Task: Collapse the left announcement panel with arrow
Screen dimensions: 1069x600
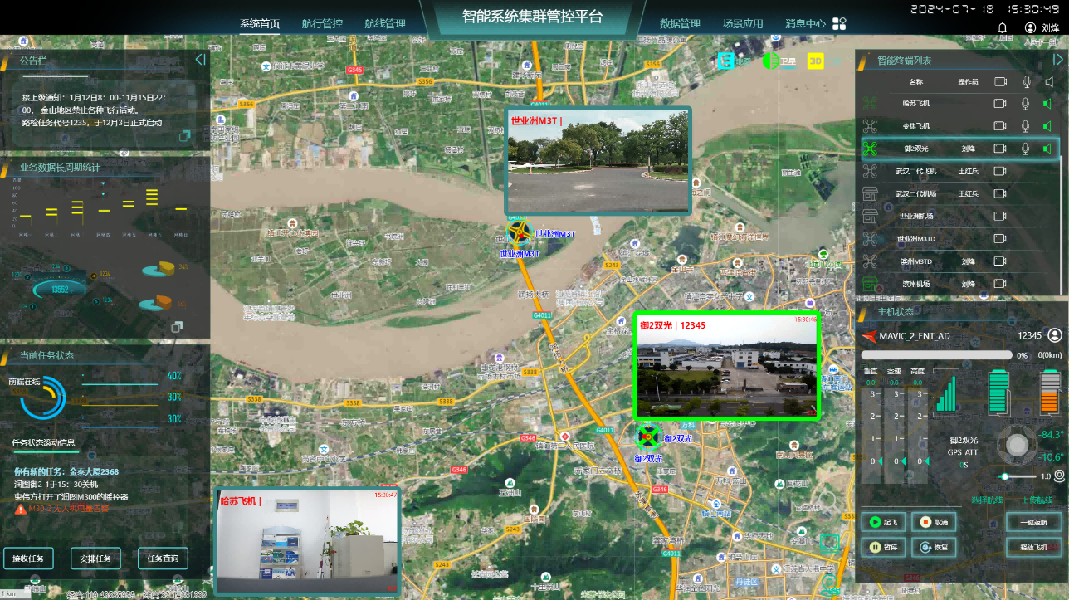Action: 200,60
